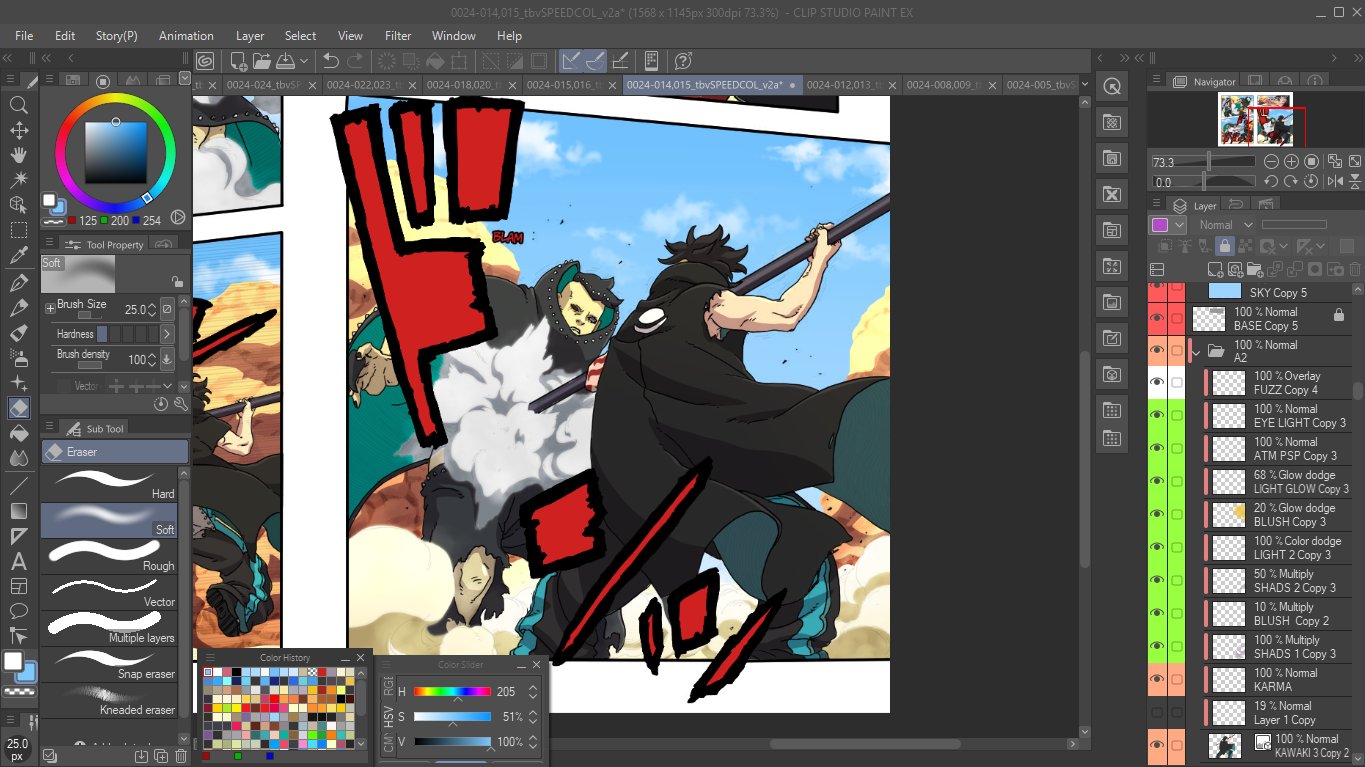
Task: Open Hardness more options arrow
Action: 167,334
